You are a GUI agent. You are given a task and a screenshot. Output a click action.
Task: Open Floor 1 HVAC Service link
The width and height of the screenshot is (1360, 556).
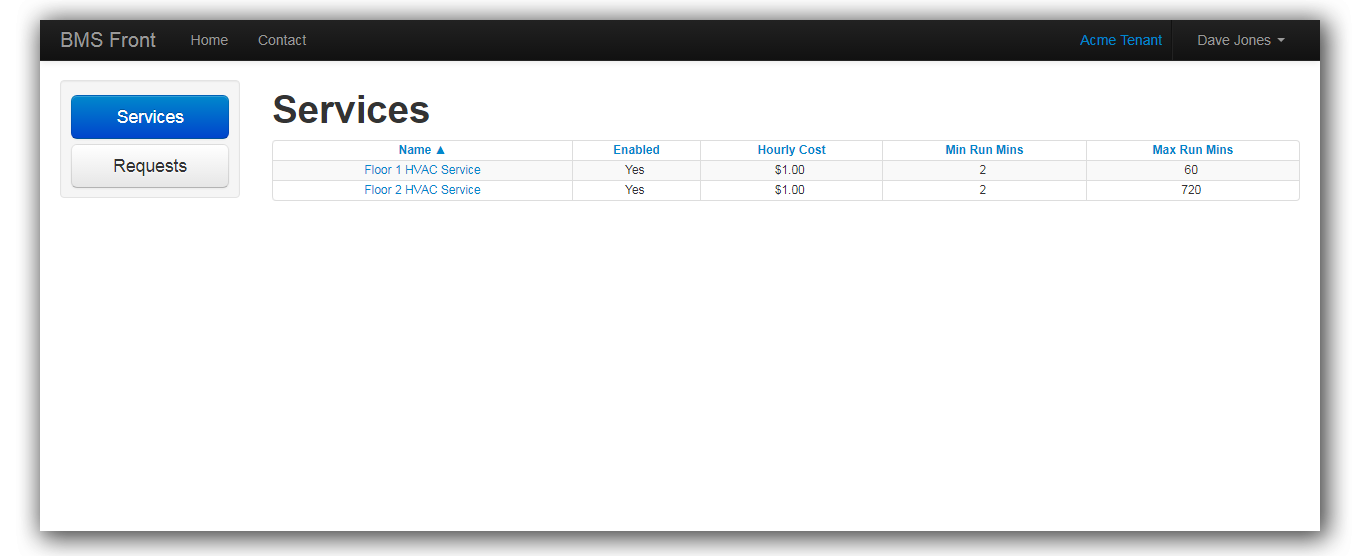422,170
